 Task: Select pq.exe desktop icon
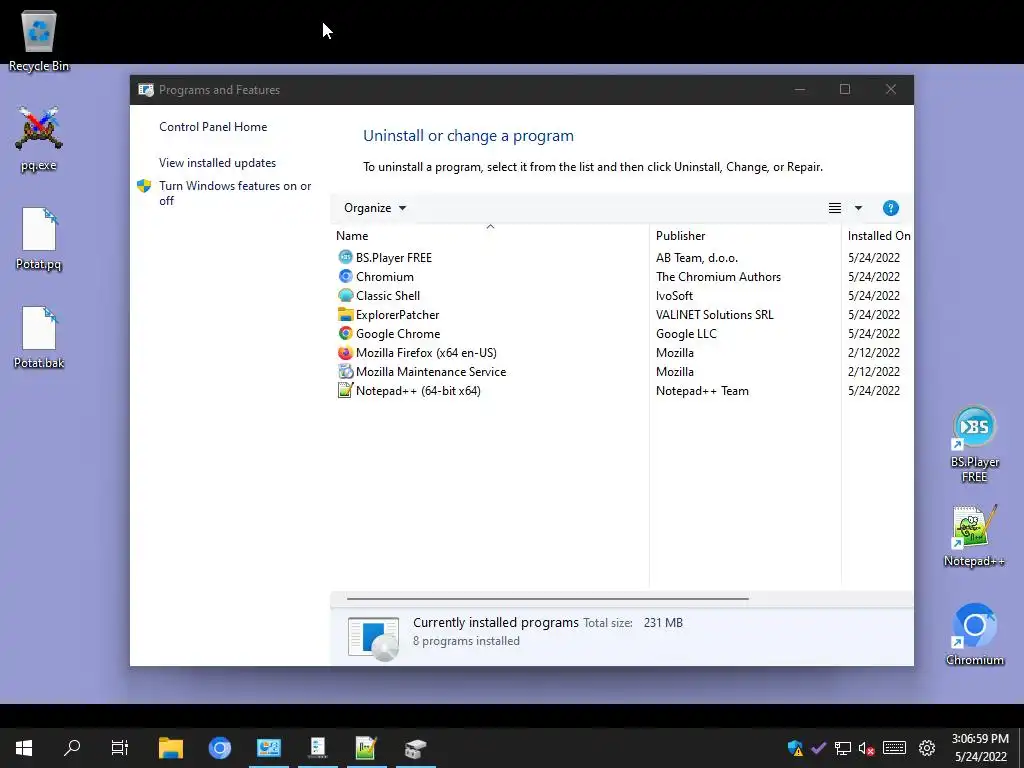(x=39, y=138)
